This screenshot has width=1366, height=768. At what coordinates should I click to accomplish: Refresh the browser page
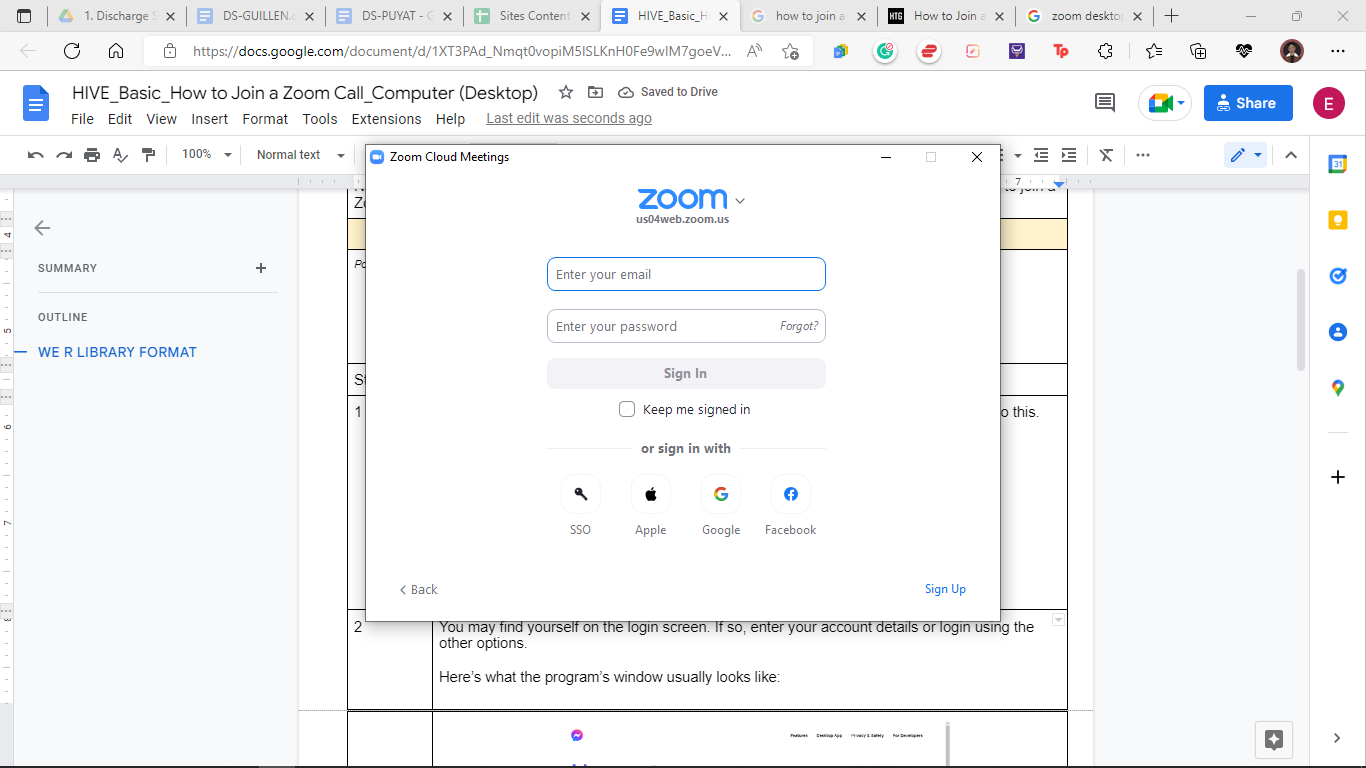pyautogui.click(x=72, y=51)
